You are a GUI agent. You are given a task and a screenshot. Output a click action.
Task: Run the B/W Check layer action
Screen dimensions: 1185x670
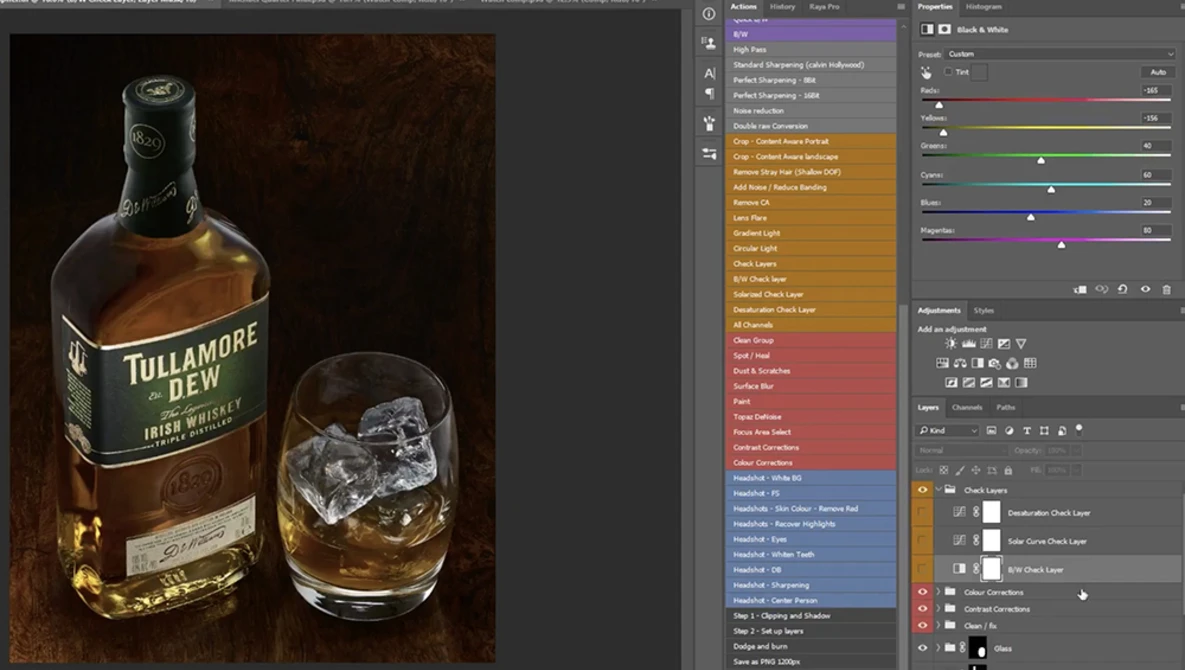coord(811,279)
